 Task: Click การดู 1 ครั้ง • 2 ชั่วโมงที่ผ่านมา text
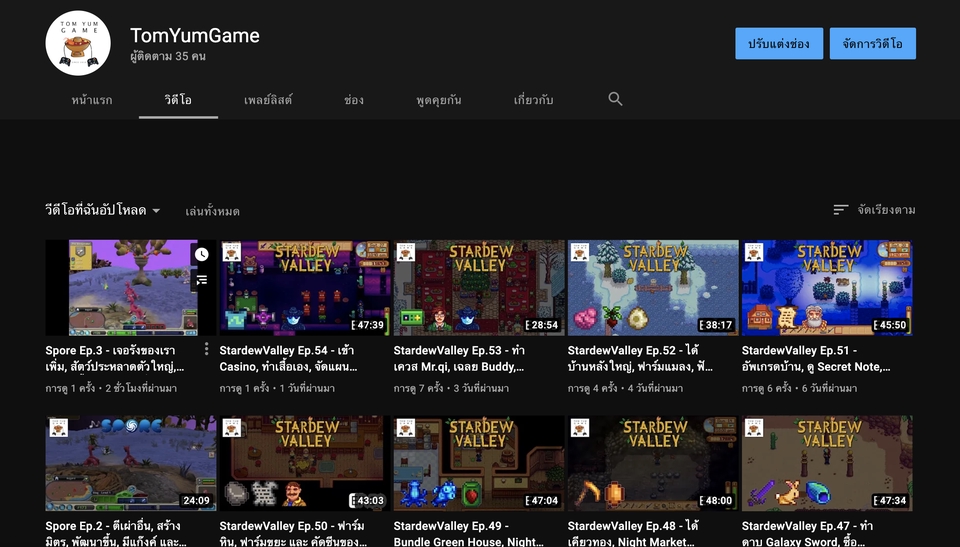tap(111, 388)
